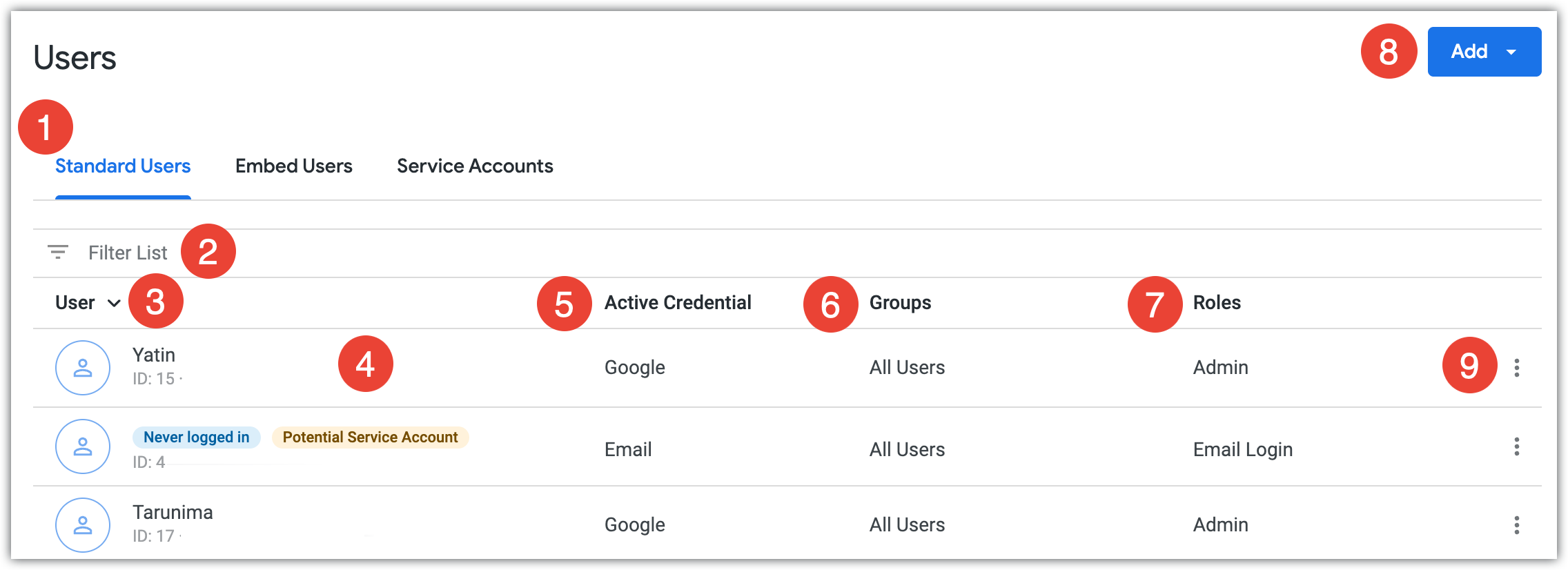Click Tarunima's user avatar icon
The height and width of the screenshot is (570, 1568).
(83, 525)
